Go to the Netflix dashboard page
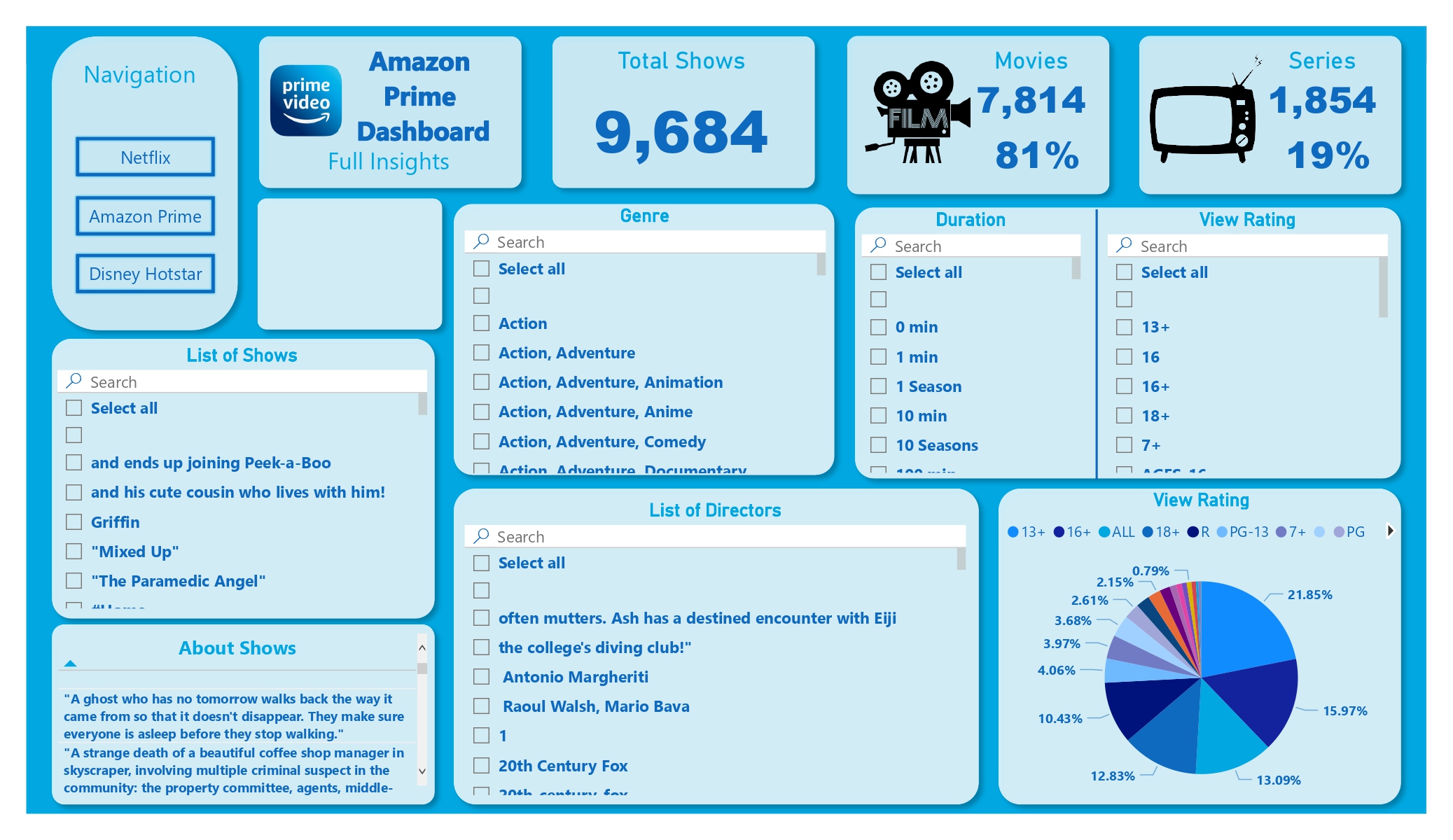The image size is (1453, 840). (145, 157)
